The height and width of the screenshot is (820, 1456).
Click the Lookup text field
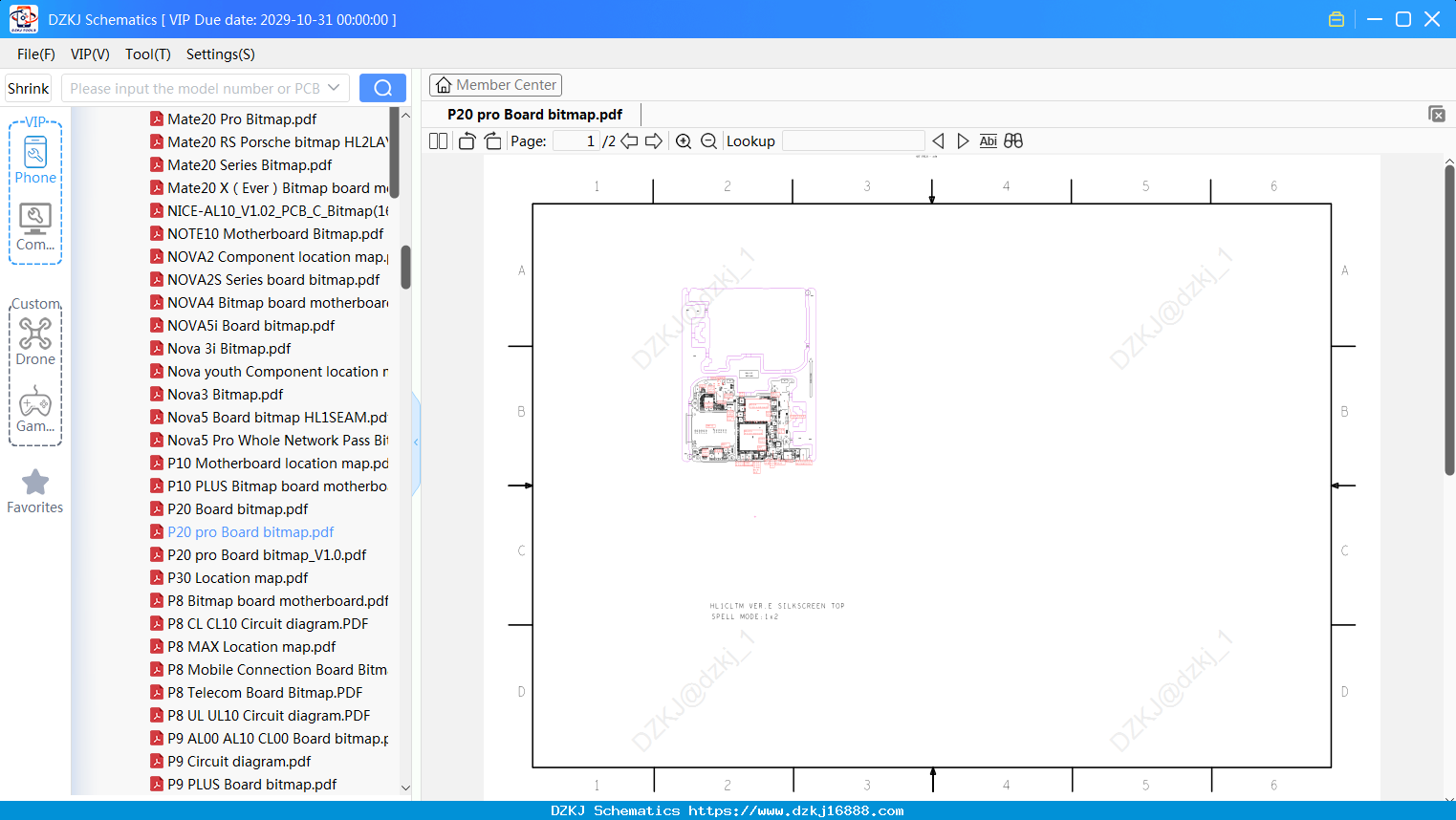click(853, 141)
